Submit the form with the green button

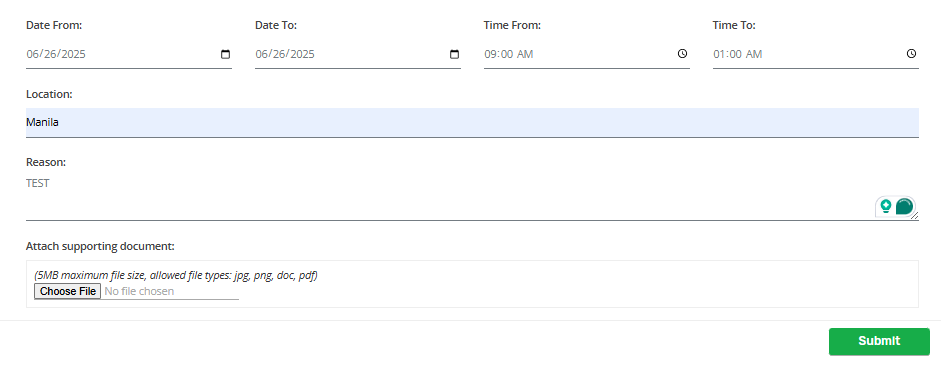point(879,341)
